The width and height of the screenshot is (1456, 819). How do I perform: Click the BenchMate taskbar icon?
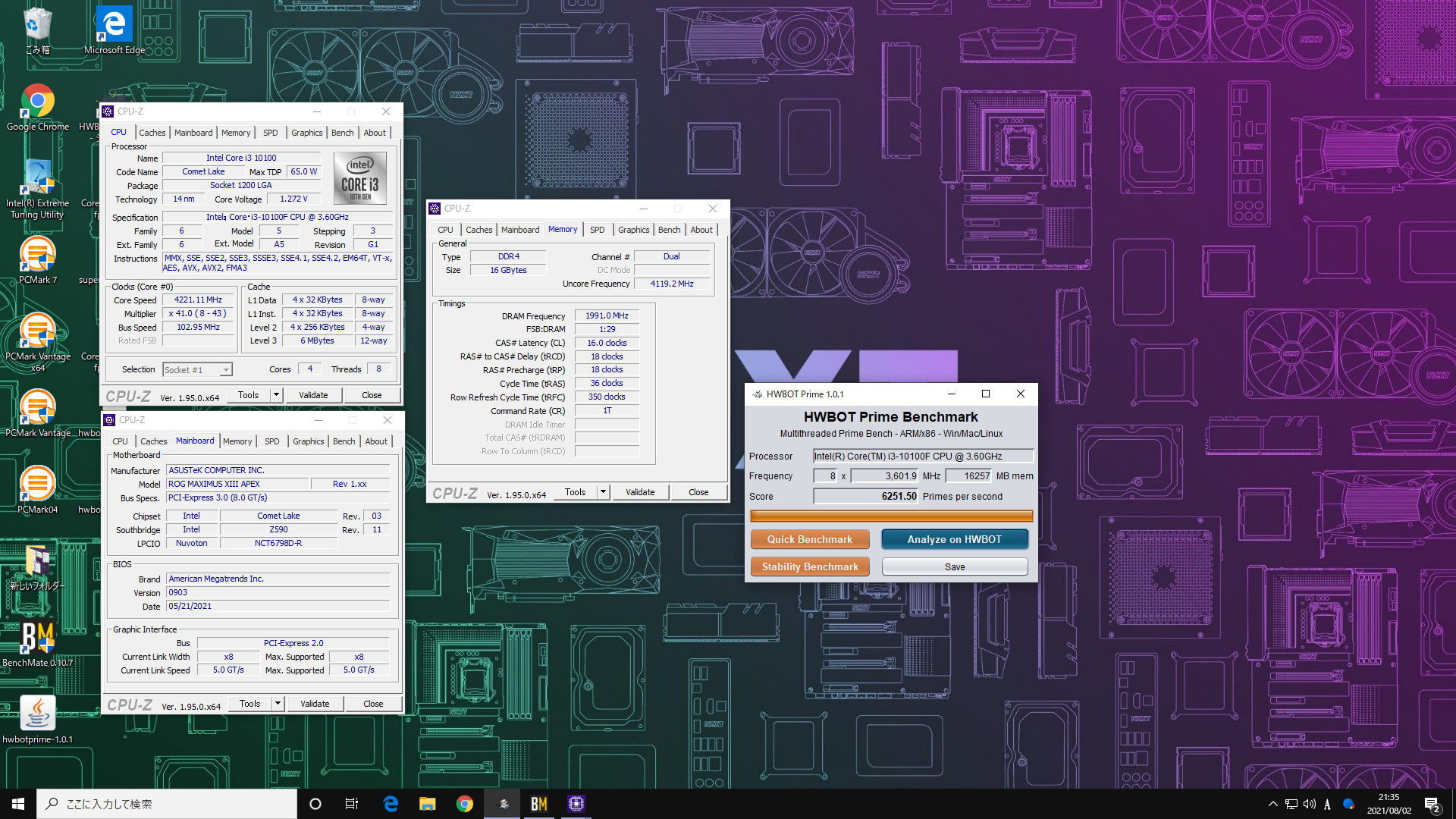pos(539,804)
